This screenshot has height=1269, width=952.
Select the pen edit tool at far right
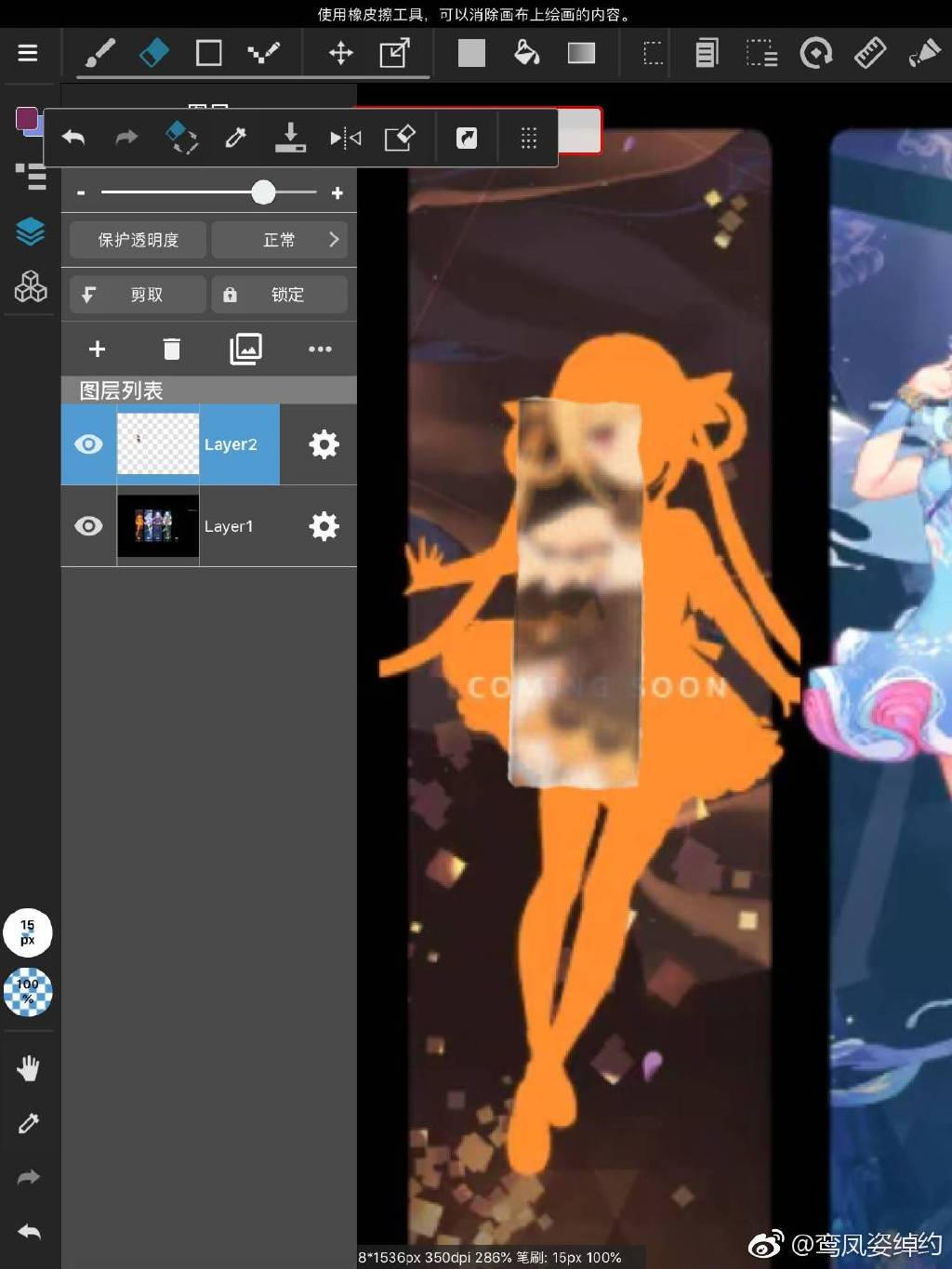[x=924, y=53]
